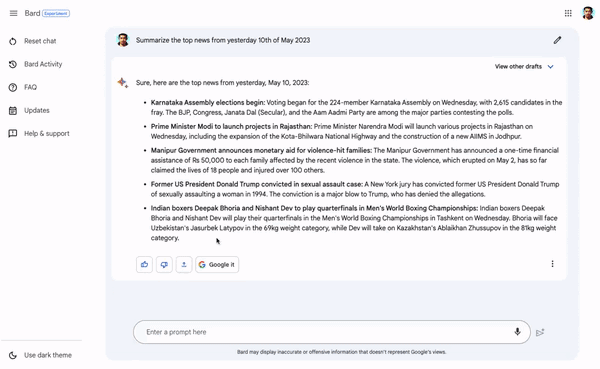Screen dimensions: 600x369
Task: Click the share and export icon
Action: click(184, 265)
